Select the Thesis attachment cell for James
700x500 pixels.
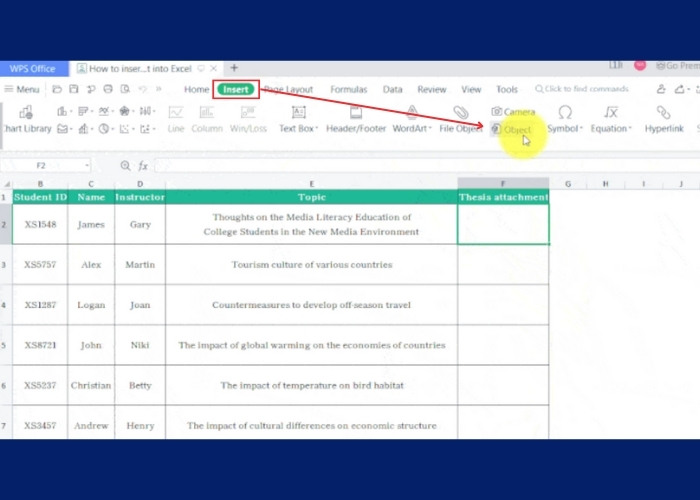(x=503, y=224)
